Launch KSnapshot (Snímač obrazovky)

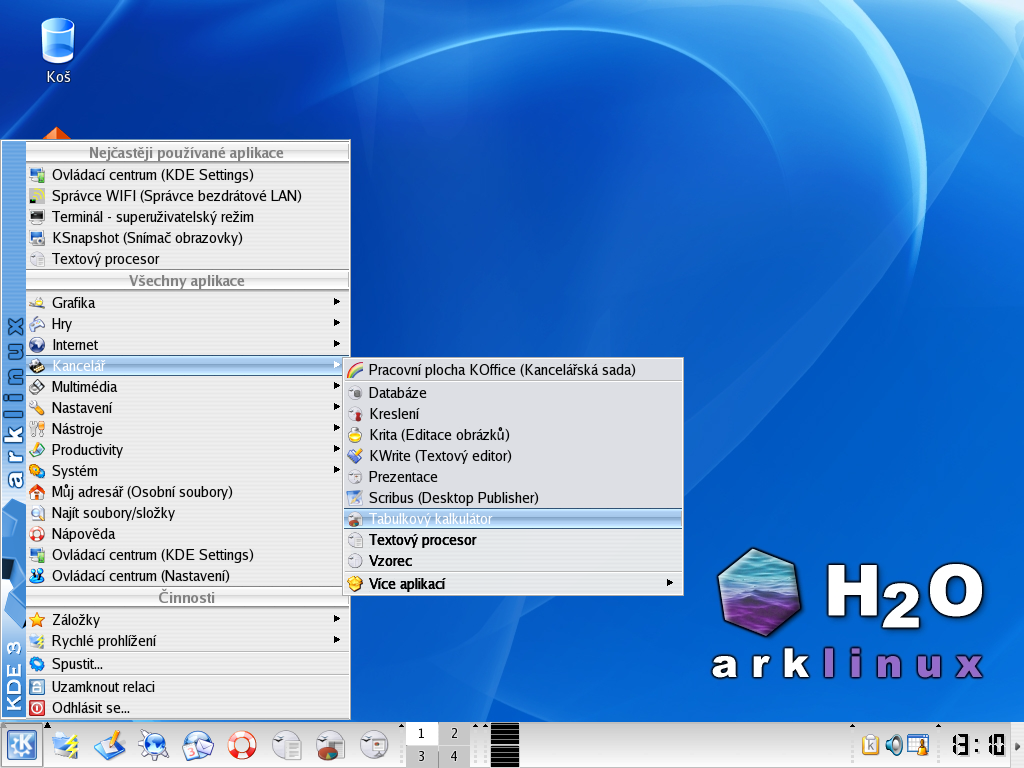(x=187, y=238)
